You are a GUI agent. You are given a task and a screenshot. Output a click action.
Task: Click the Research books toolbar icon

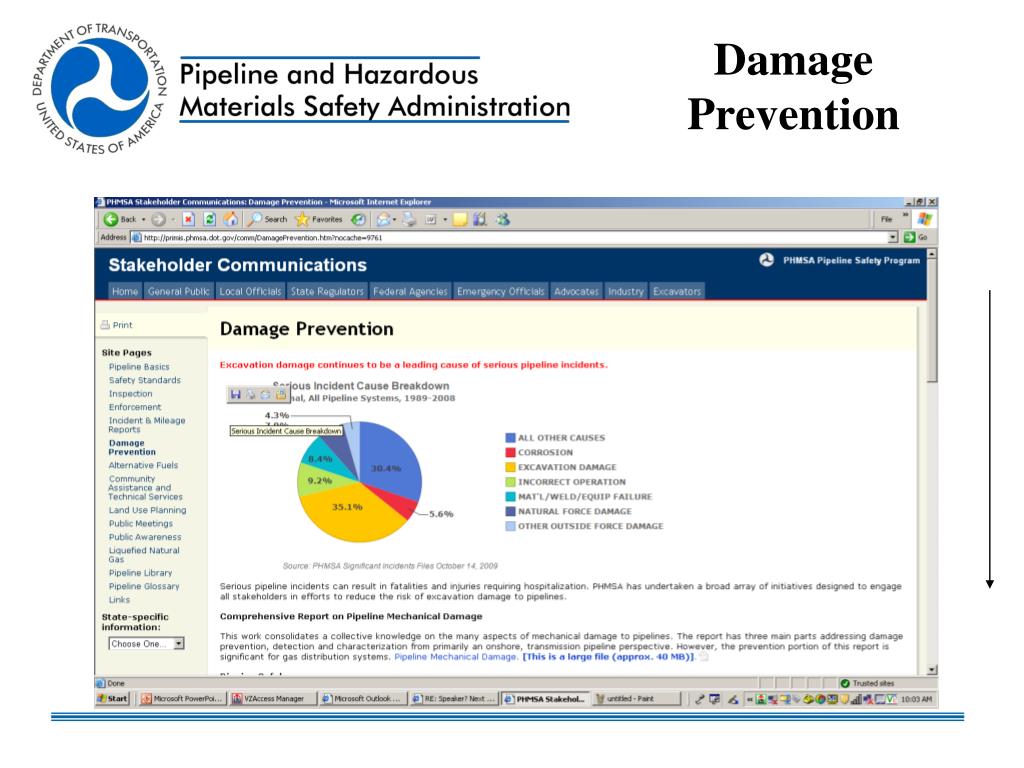tap(480, 219)
